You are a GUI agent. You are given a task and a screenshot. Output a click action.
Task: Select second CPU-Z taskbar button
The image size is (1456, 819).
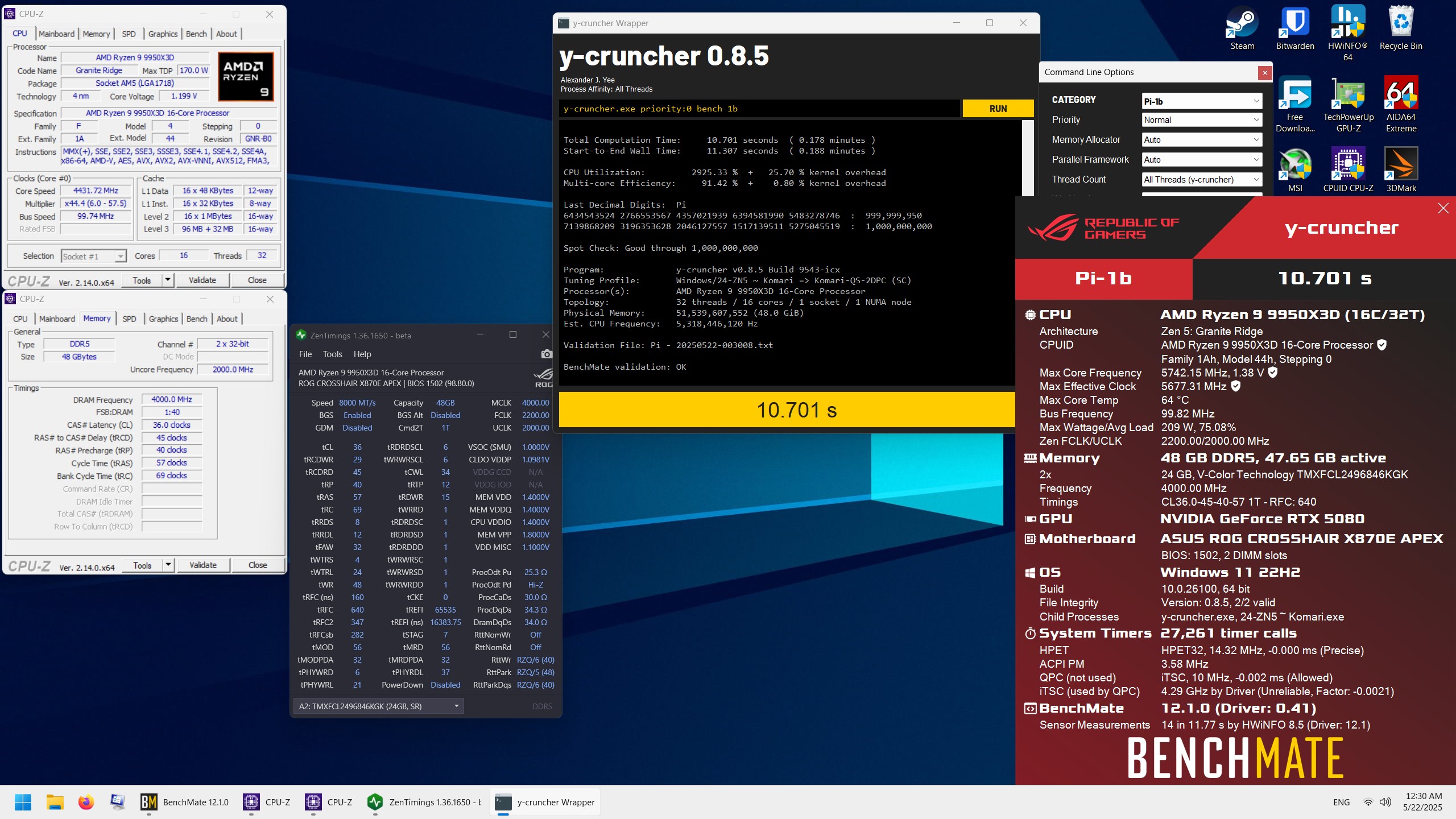pos(329,802)
